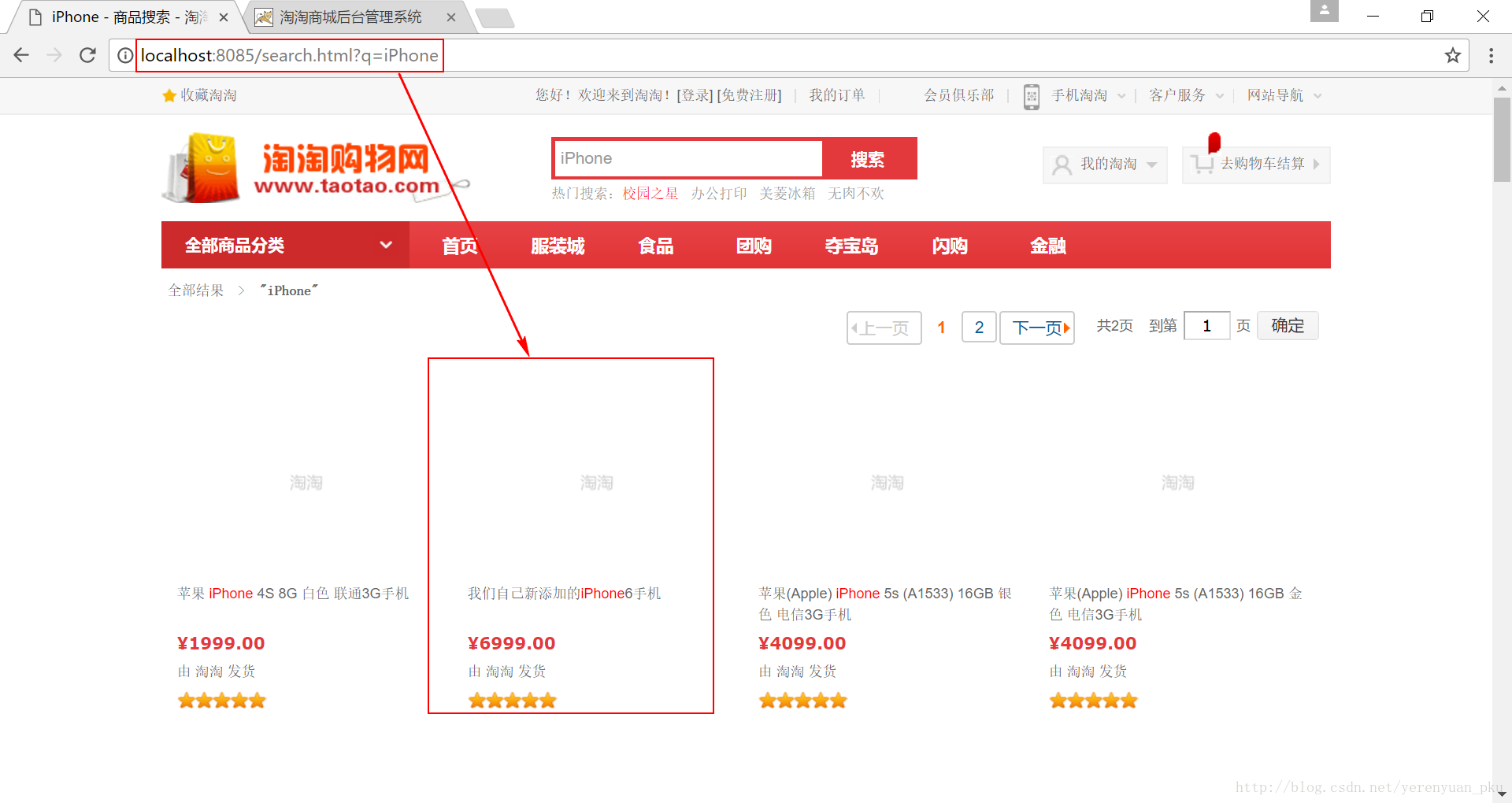Click 全部结果 breadcrumb
Screen dimensions: 1512x803
click(x=196, y=290)
